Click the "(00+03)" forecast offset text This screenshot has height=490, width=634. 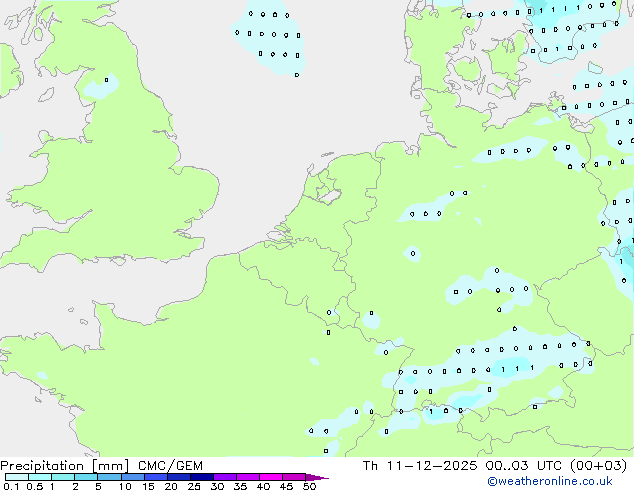click(x=598, y=466)
